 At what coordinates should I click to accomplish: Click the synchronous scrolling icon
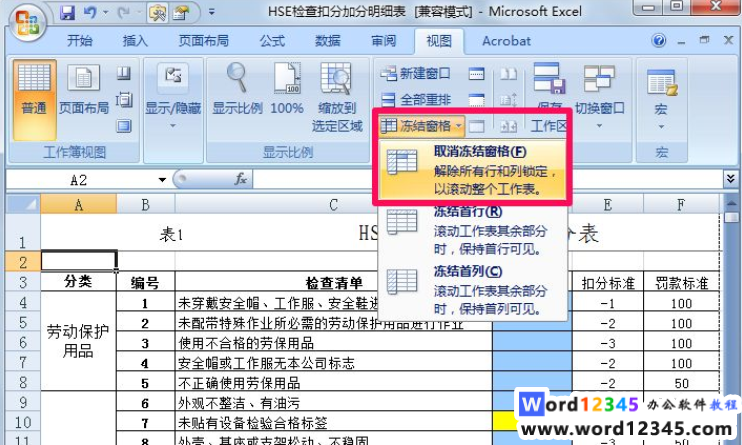click(x=509, y=100)
